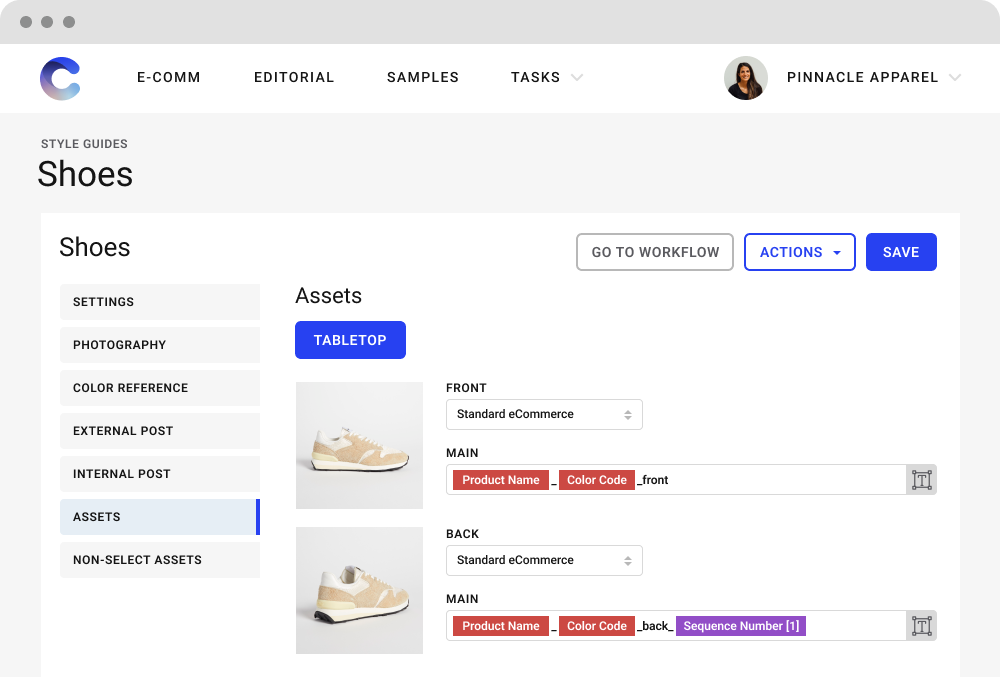
Task: Navigate back via the STYLE GUIDES breadcrumb
Action: point(84,144)
